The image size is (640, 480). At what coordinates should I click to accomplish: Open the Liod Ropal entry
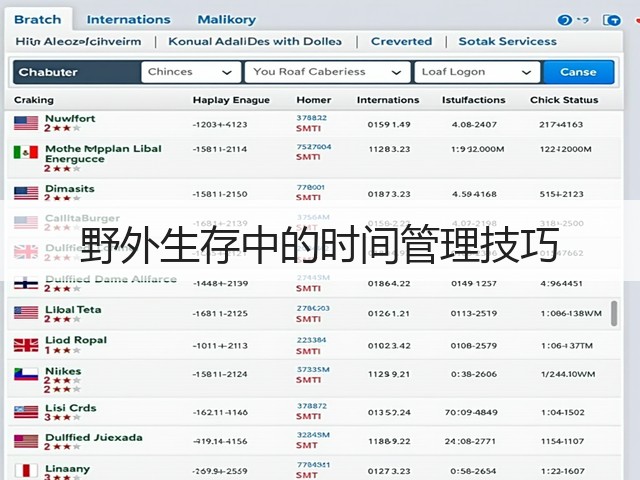point(76,340)
